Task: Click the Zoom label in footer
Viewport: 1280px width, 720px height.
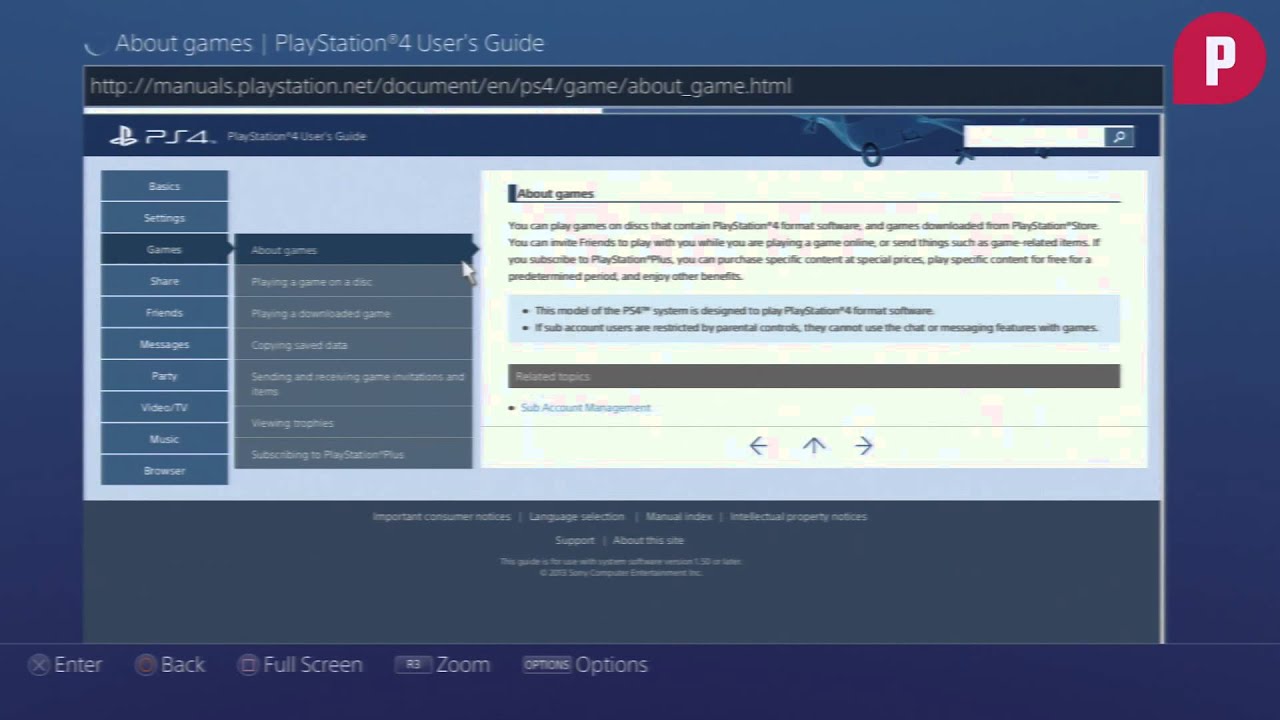Action: click(463, 665)
